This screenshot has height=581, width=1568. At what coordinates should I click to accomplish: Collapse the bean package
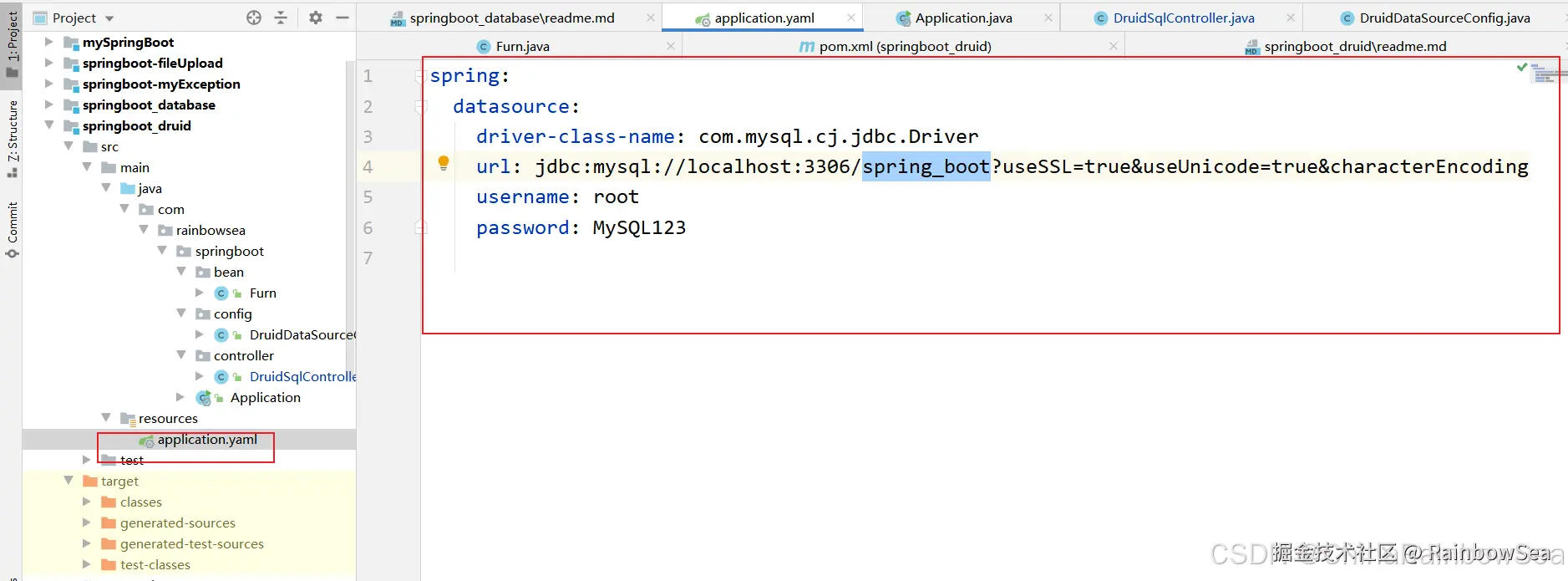click(181, 272)
